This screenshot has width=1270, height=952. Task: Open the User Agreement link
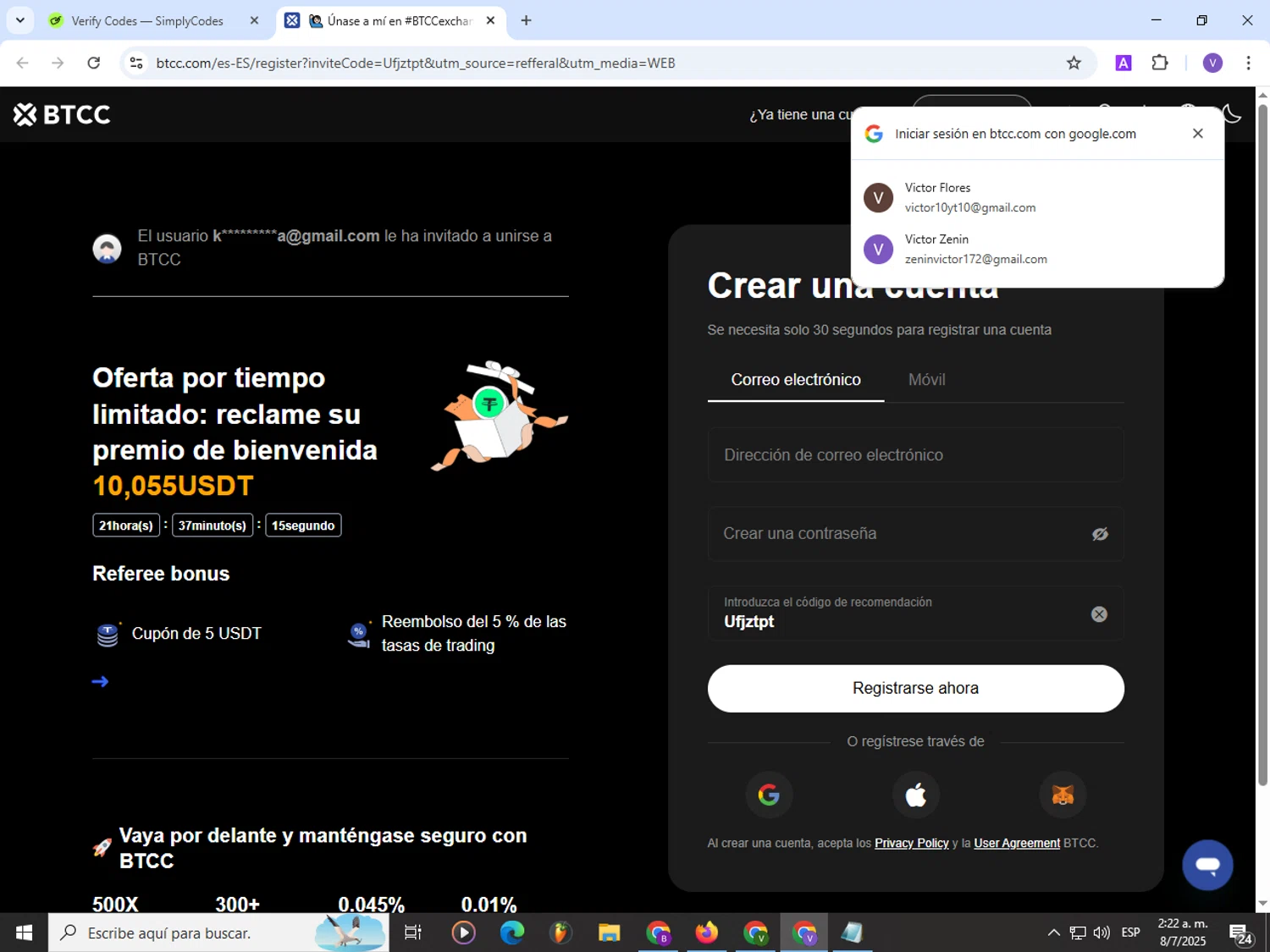[1017, 843]
